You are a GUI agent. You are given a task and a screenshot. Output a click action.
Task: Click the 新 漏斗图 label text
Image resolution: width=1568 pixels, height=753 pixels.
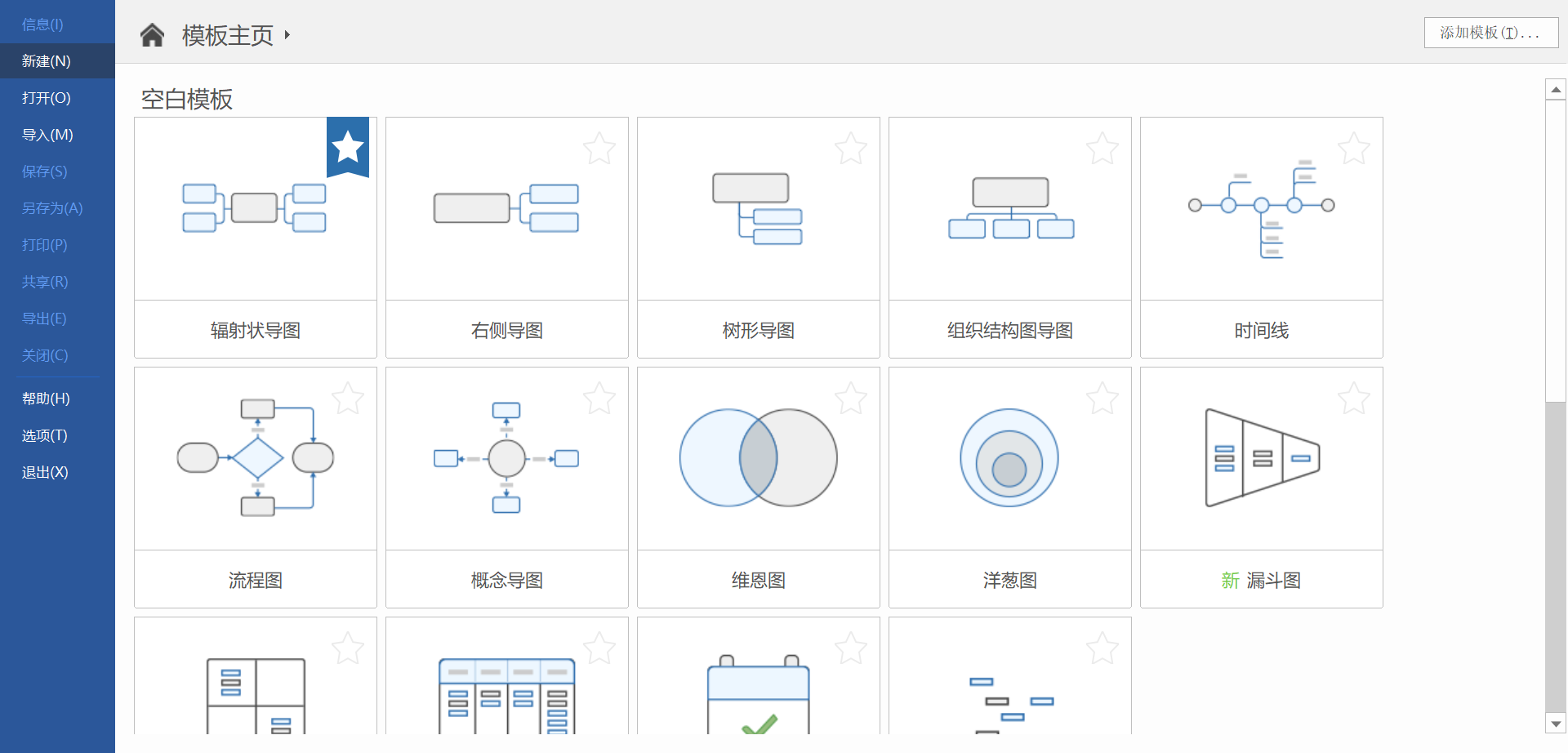(x=1262, y=580)
